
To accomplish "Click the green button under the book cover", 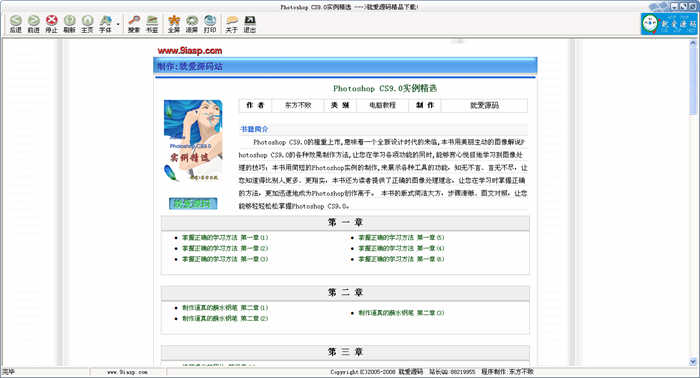I will pyautogui.click(x=193, y=204).
